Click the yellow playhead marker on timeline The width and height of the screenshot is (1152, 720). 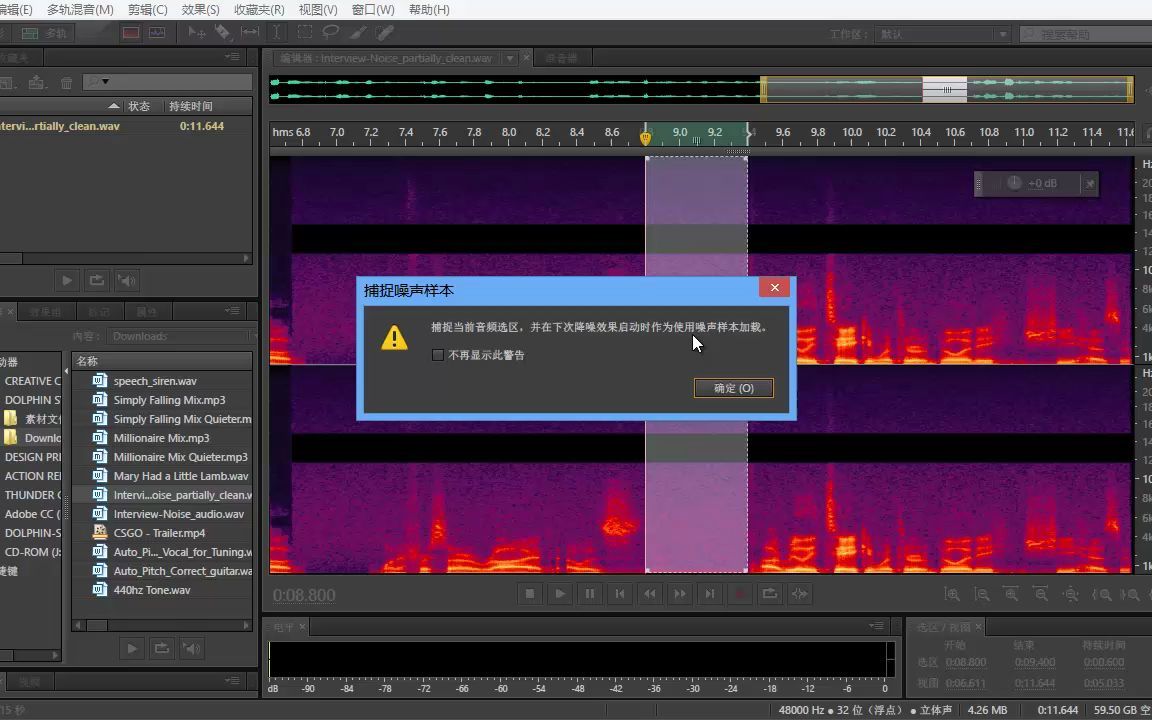coord(645,137)
